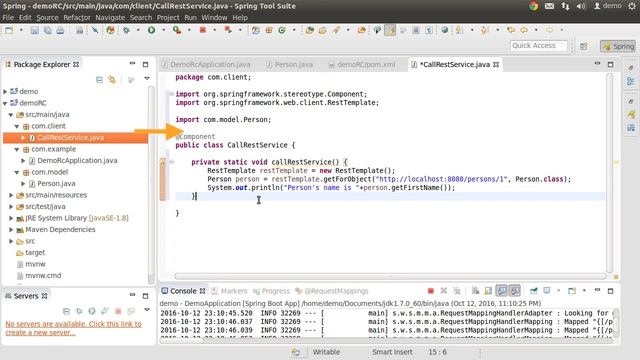
Task: Click the Debug bug toolbar icon
Action: click(126, 30)
